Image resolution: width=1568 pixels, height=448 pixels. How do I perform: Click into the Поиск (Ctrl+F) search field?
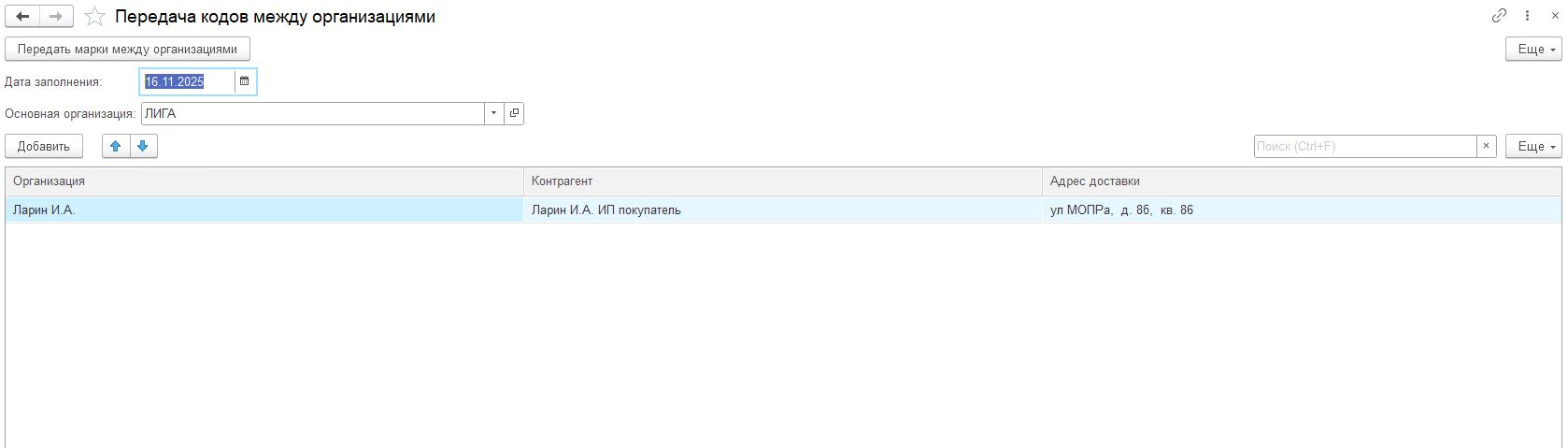1364,146
